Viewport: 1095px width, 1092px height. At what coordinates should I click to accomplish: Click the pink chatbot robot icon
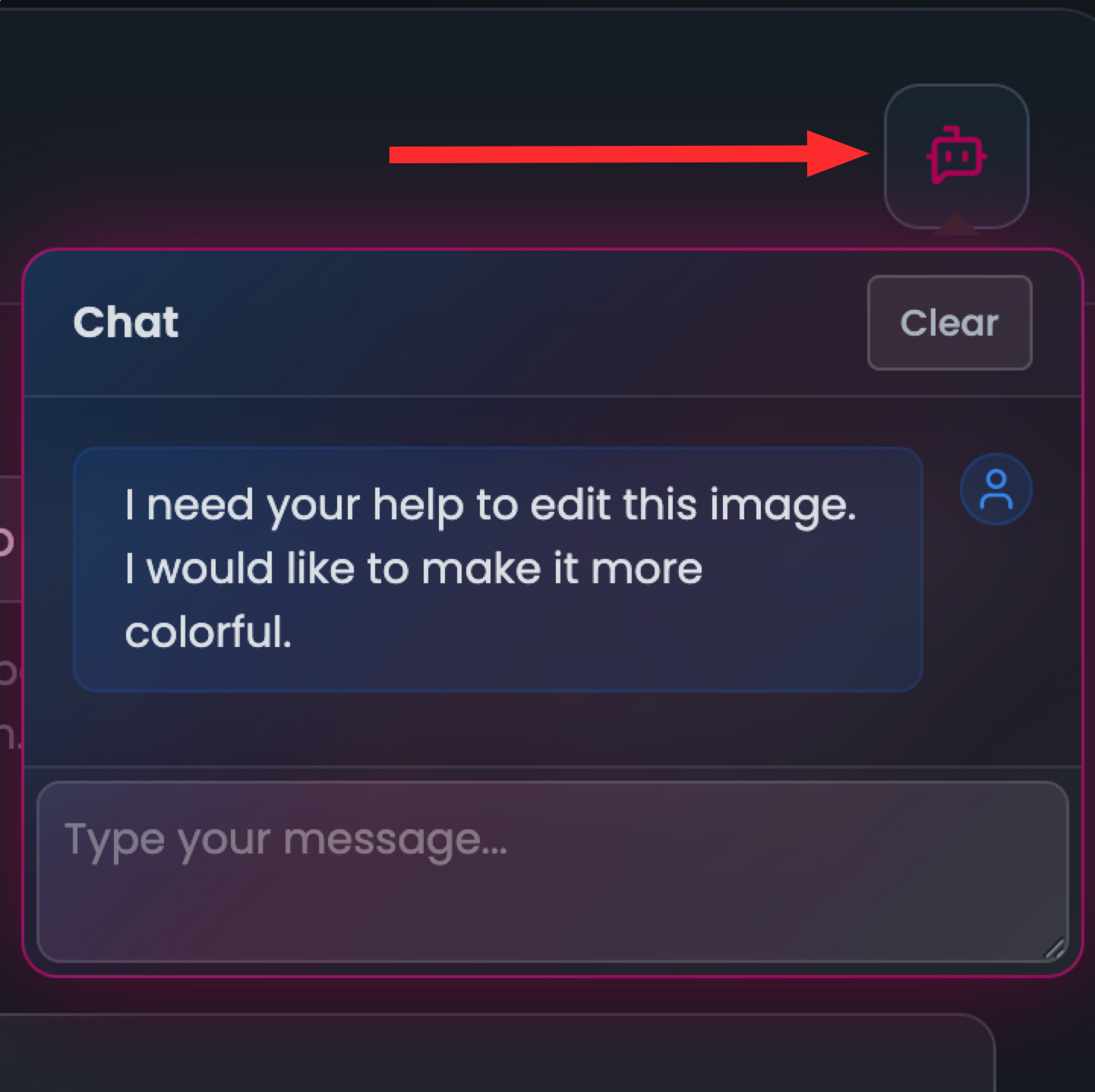(956, 156)
